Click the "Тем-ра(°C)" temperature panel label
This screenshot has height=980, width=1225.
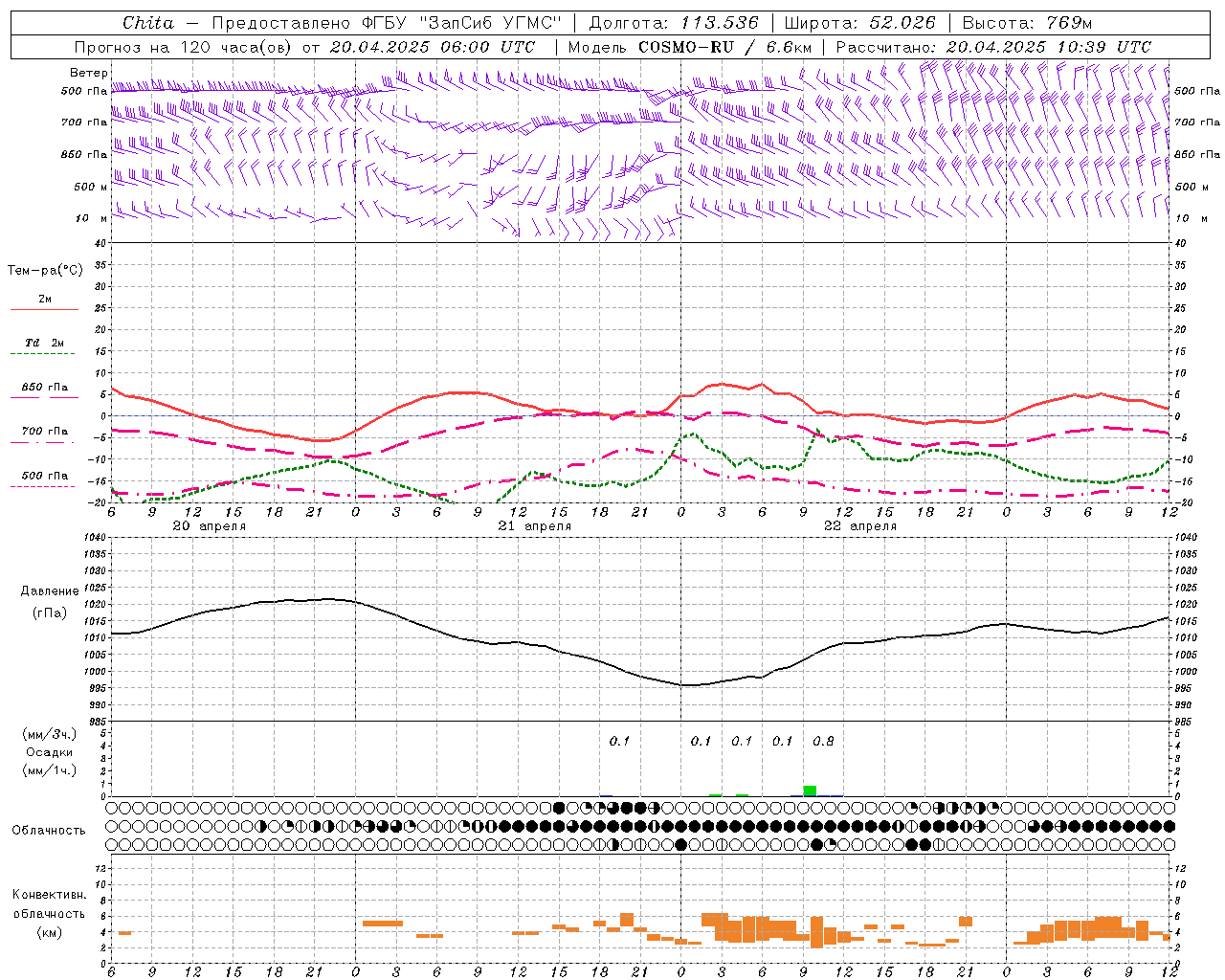[45, 271]
